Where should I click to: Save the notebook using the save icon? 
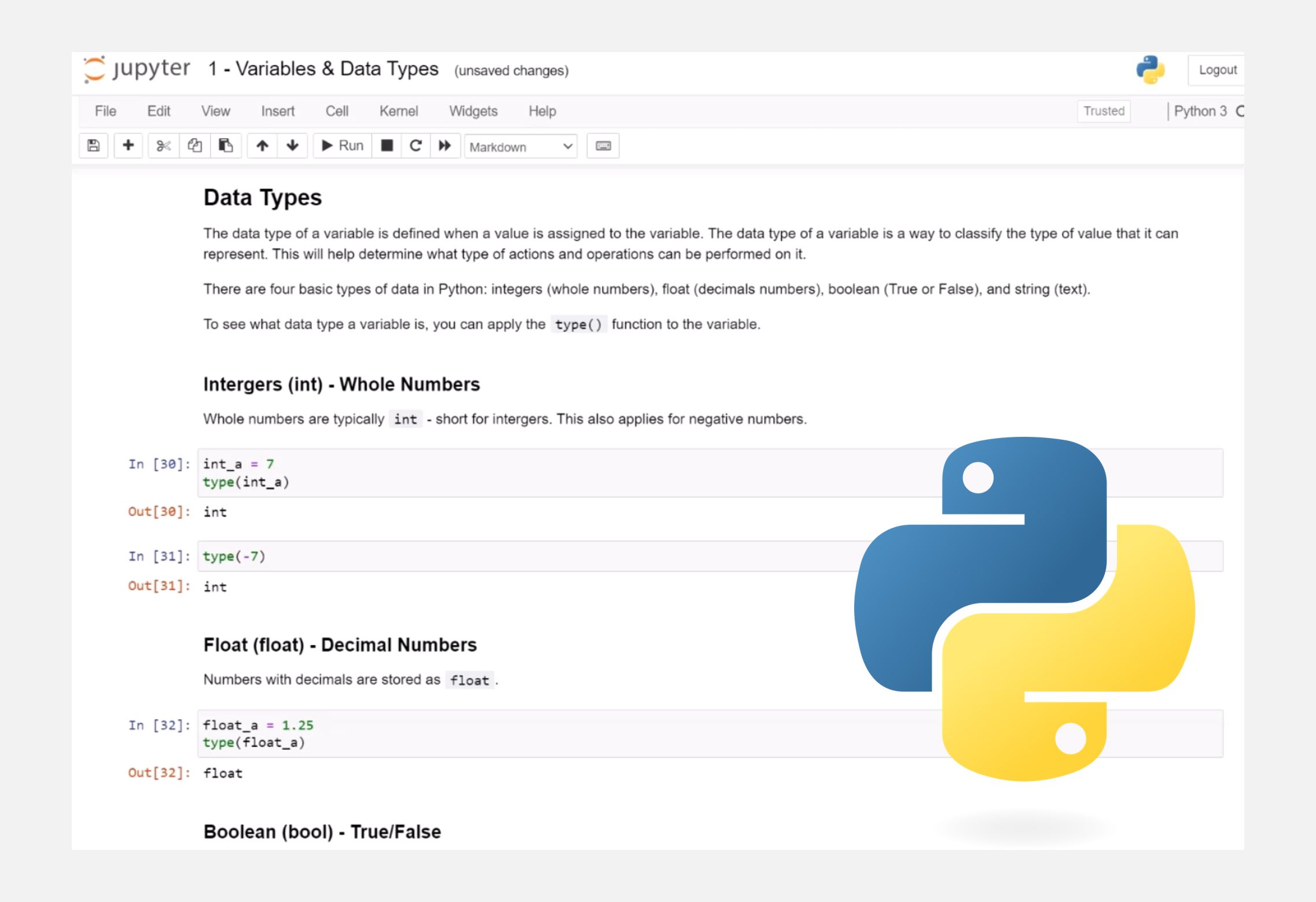[93, 146]
